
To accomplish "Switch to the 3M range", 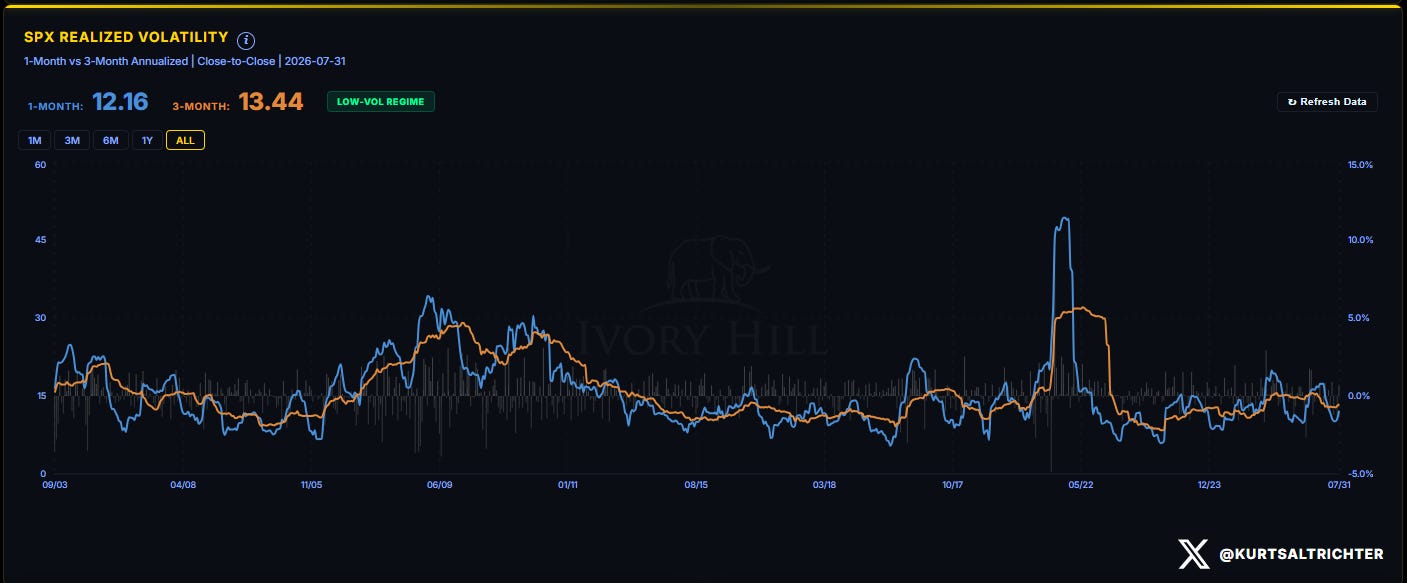I will [72, 140].
